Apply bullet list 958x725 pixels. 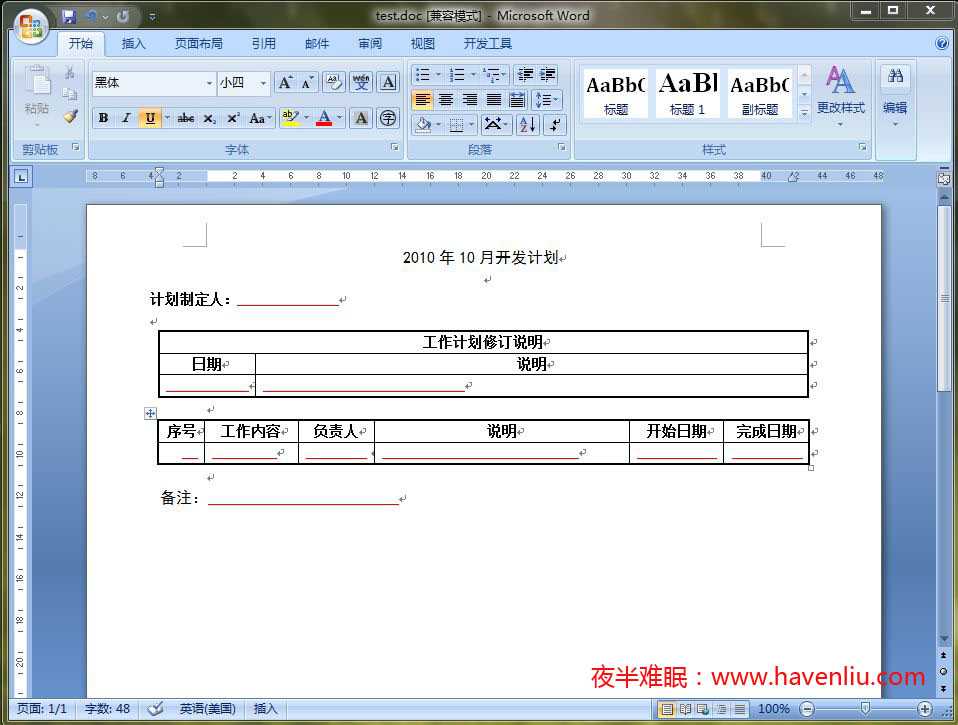[422, 75]
